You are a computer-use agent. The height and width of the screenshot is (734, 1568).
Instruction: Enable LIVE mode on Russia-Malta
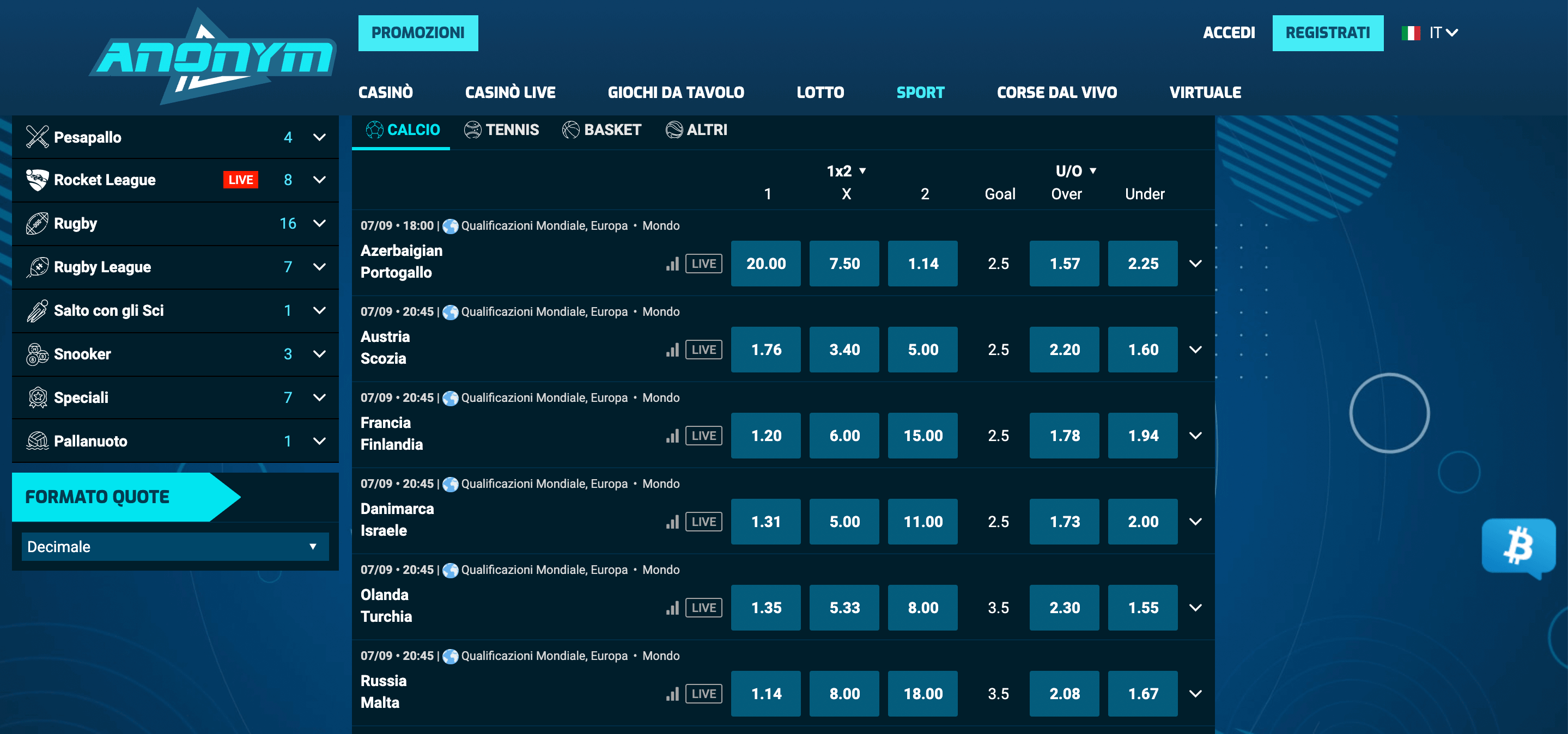click(703, 693)
